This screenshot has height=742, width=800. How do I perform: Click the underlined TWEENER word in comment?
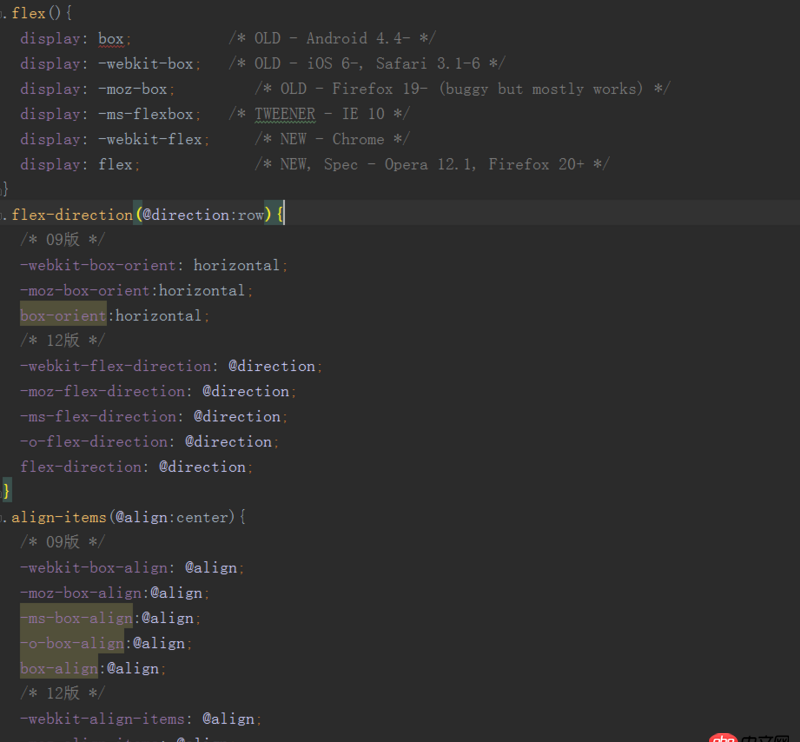[284, 114]
